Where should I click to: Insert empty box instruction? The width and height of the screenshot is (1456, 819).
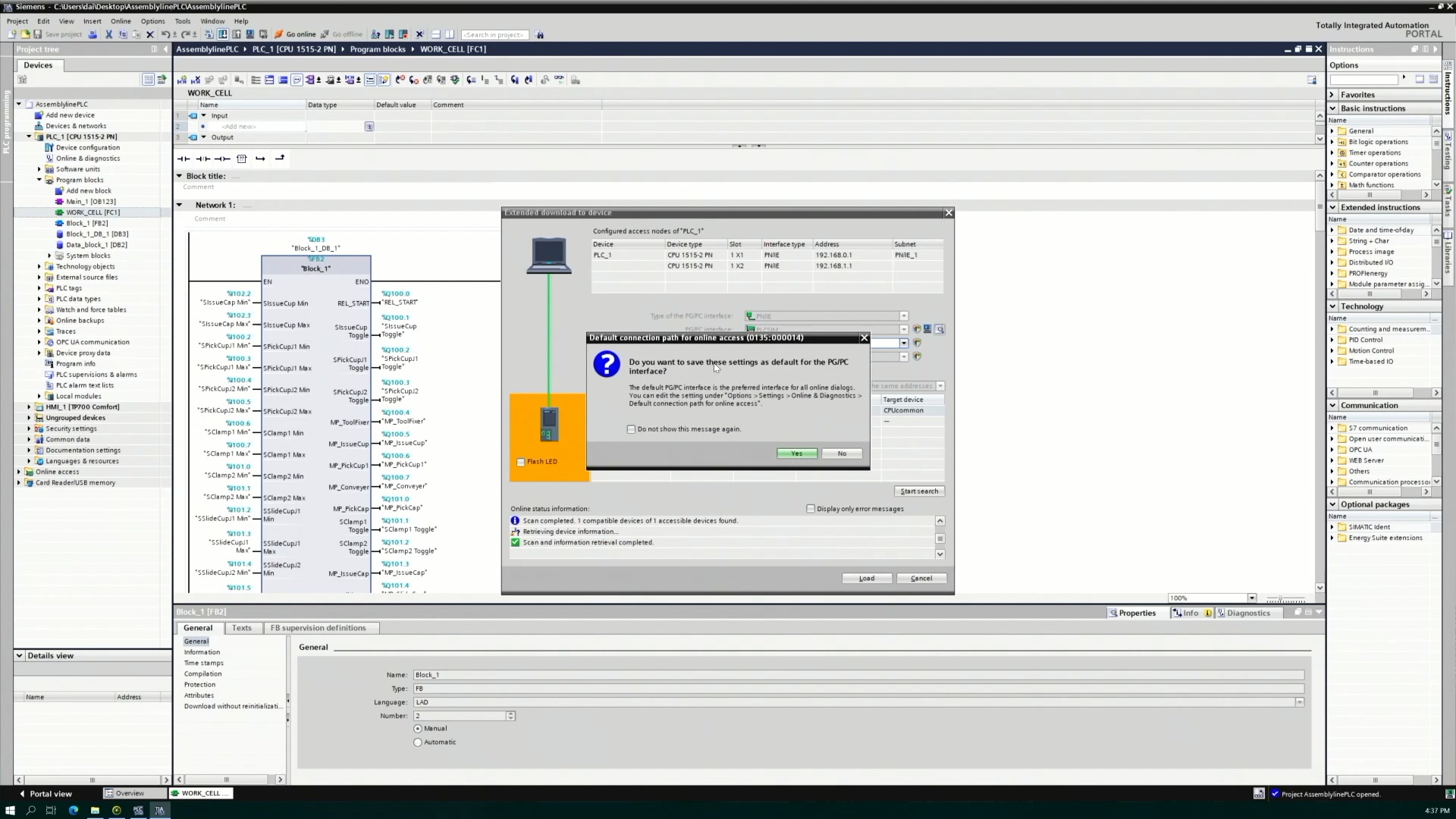[242, 158]
